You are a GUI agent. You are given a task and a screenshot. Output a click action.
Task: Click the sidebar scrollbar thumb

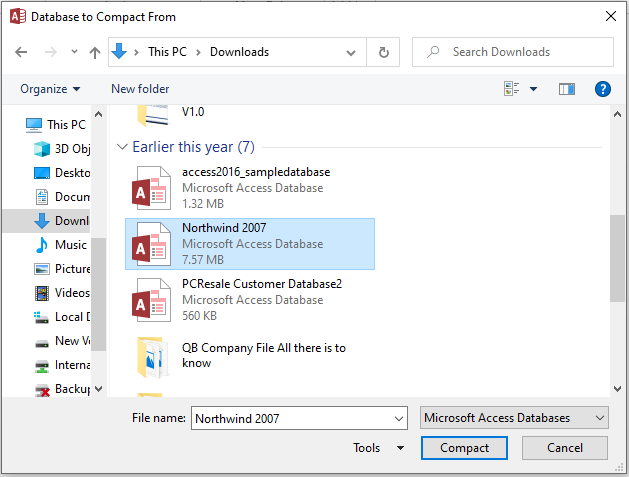point(98,294)
